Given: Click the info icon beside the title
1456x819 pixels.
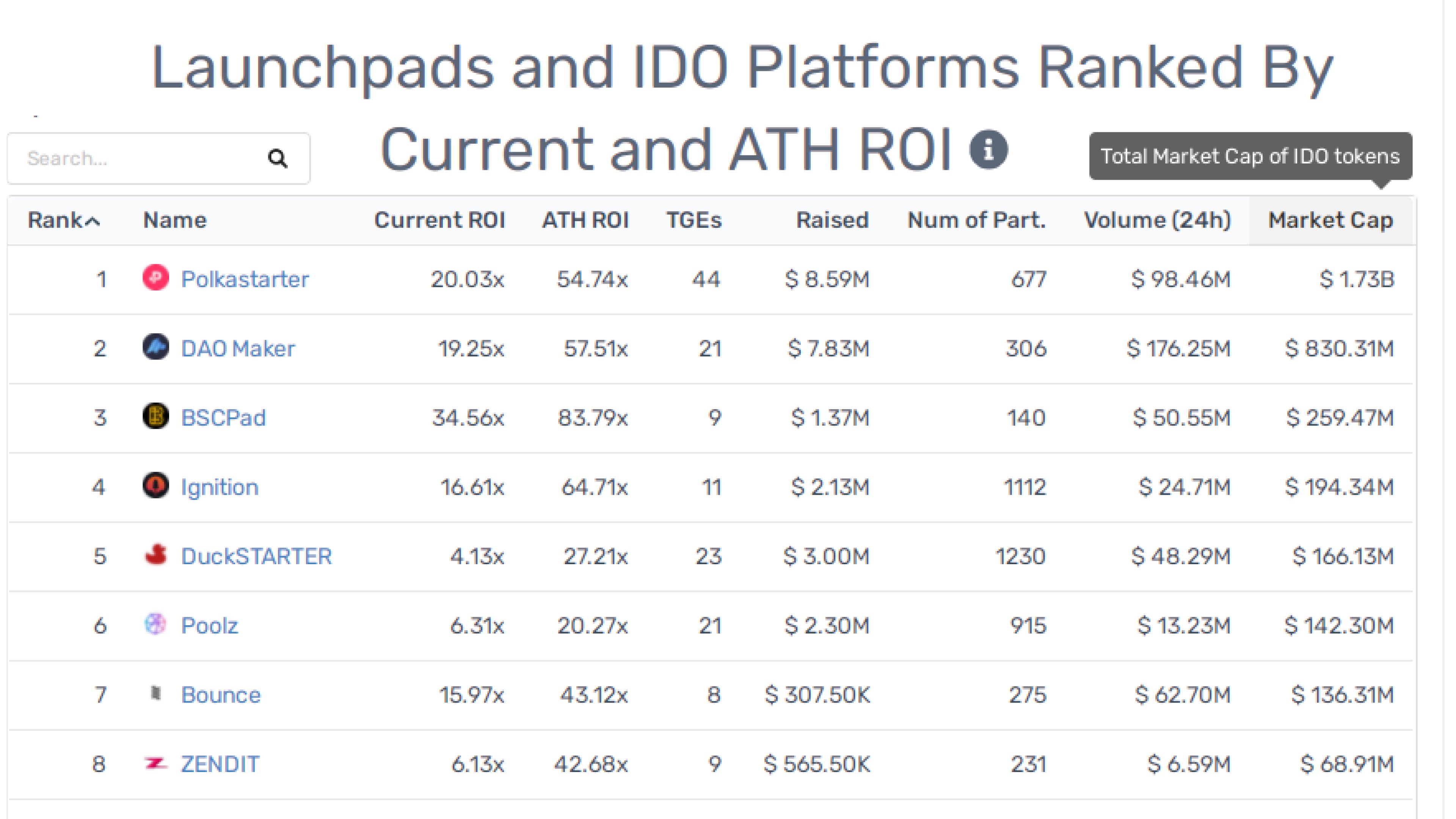Looking at the screenshot, I should coord(988,150).
